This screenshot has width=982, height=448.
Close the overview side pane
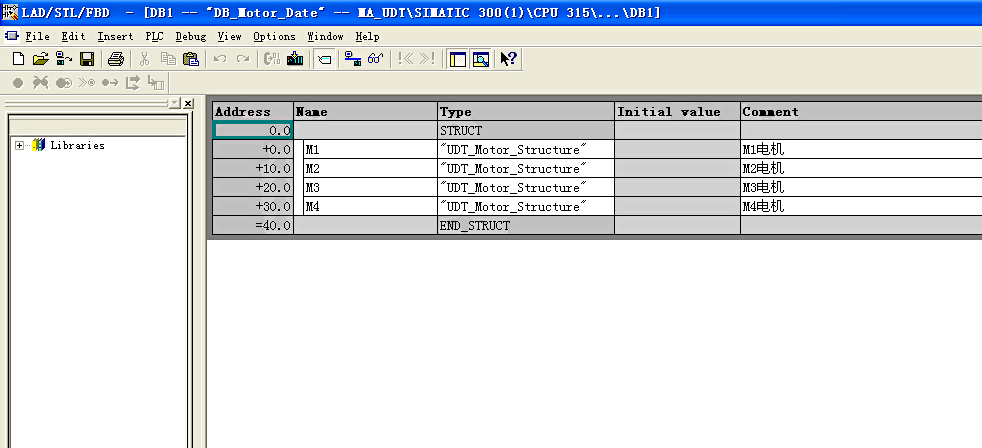coord(188,103)
